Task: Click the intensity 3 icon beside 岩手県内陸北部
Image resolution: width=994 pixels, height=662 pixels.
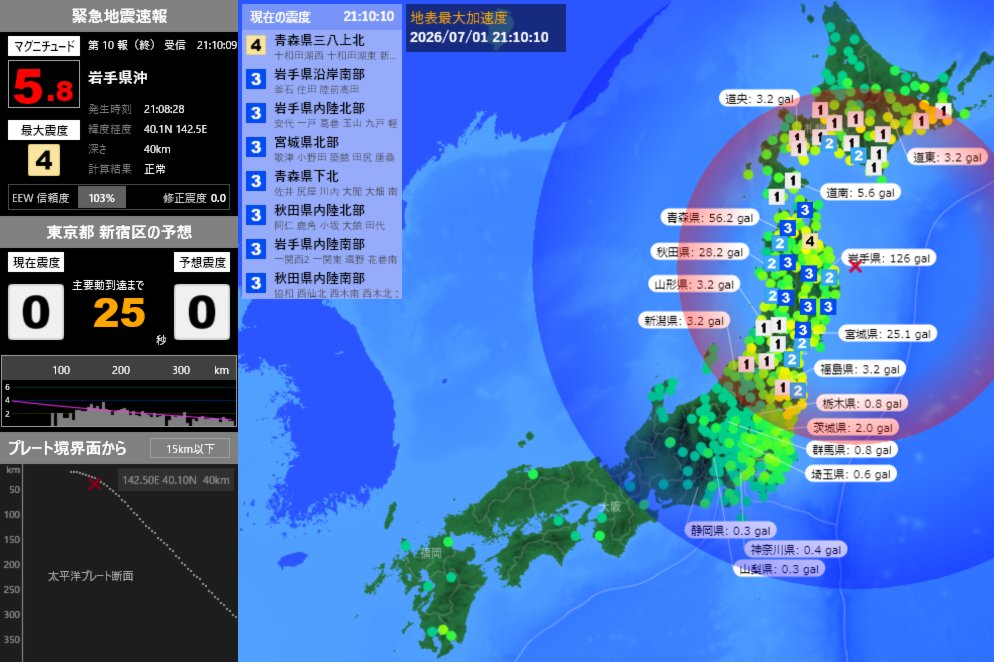Action: [256, 114]
